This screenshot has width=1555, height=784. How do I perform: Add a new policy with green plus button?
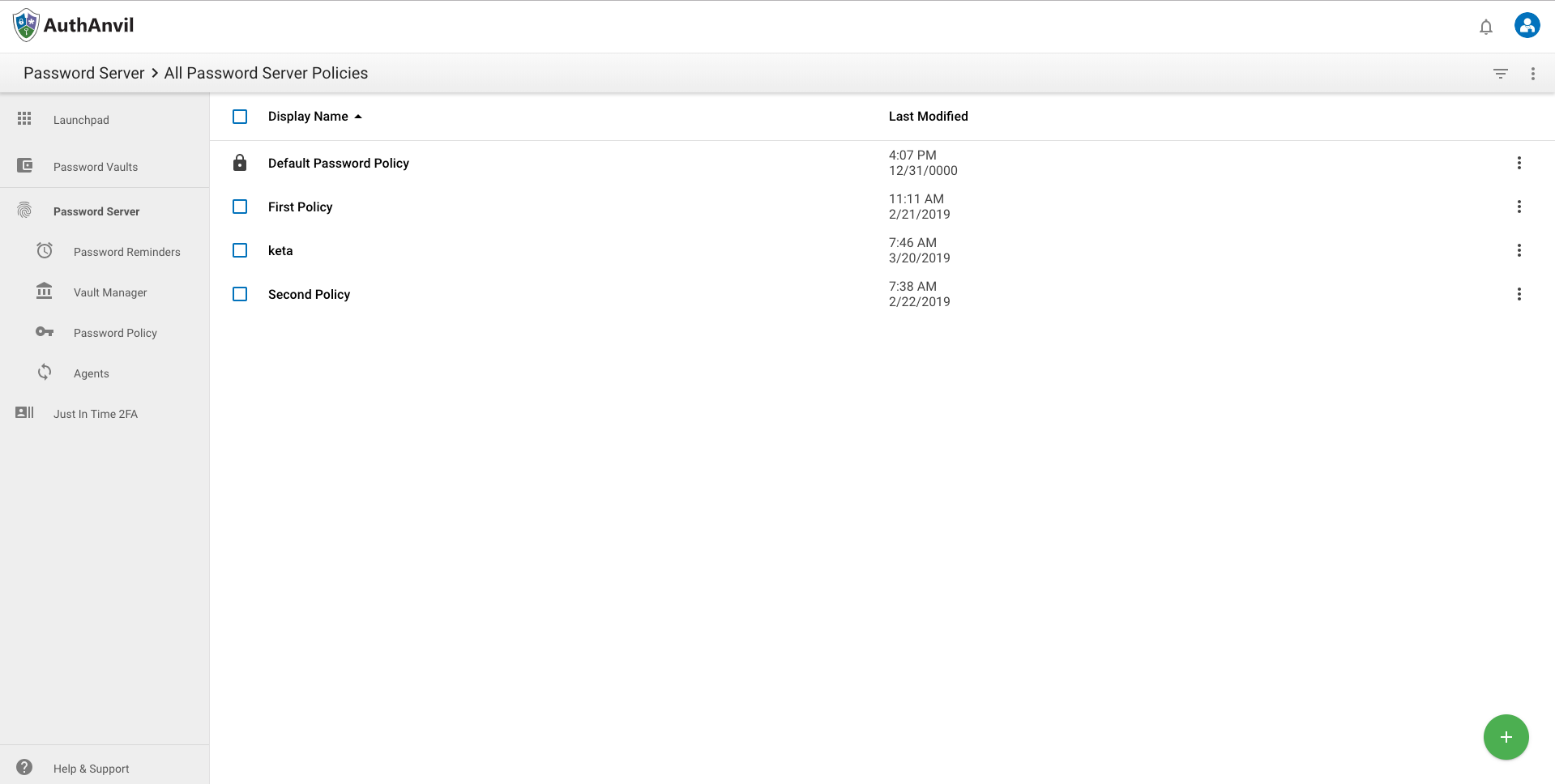click(1506, 737)
